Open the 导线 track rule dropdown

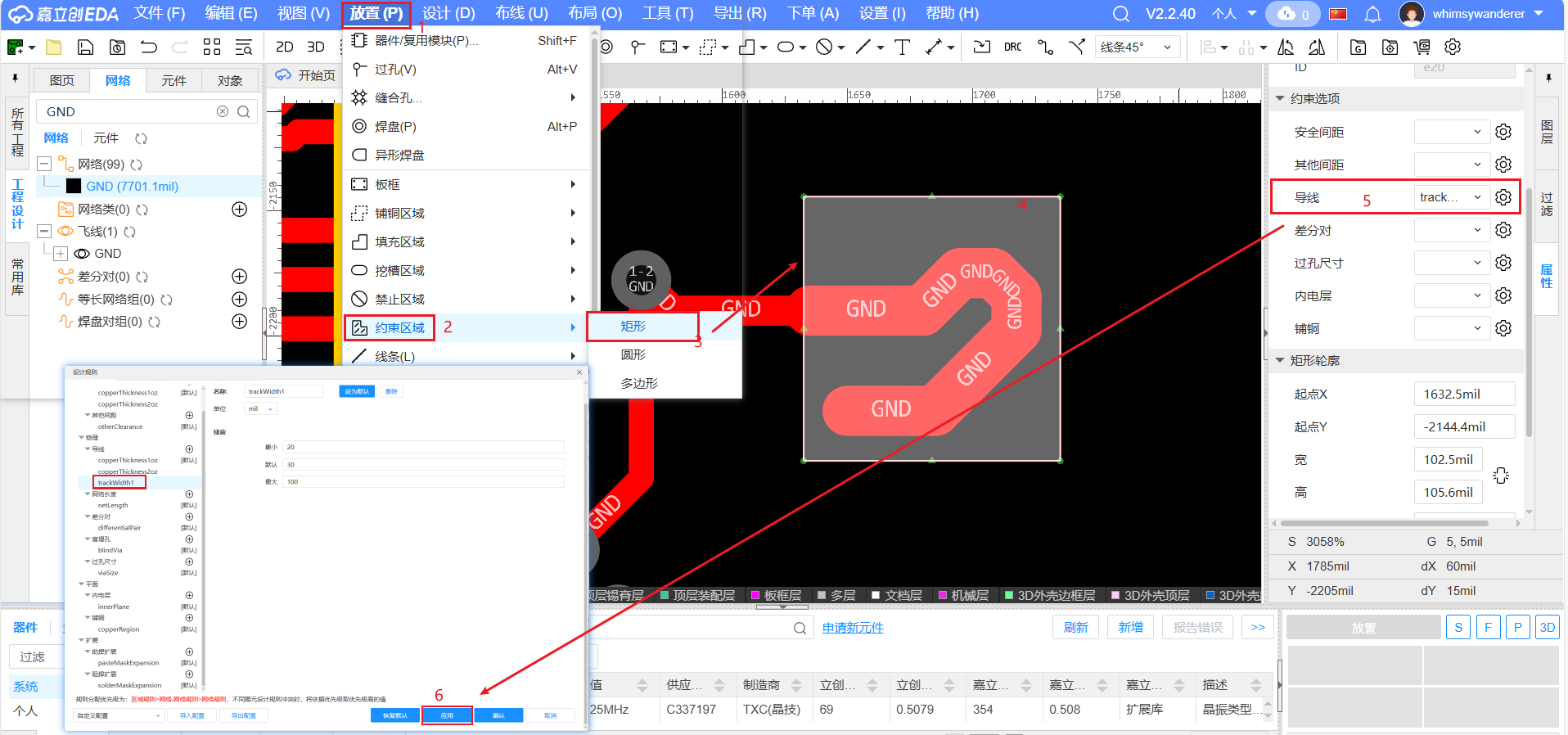click(x=1451, y=197)
